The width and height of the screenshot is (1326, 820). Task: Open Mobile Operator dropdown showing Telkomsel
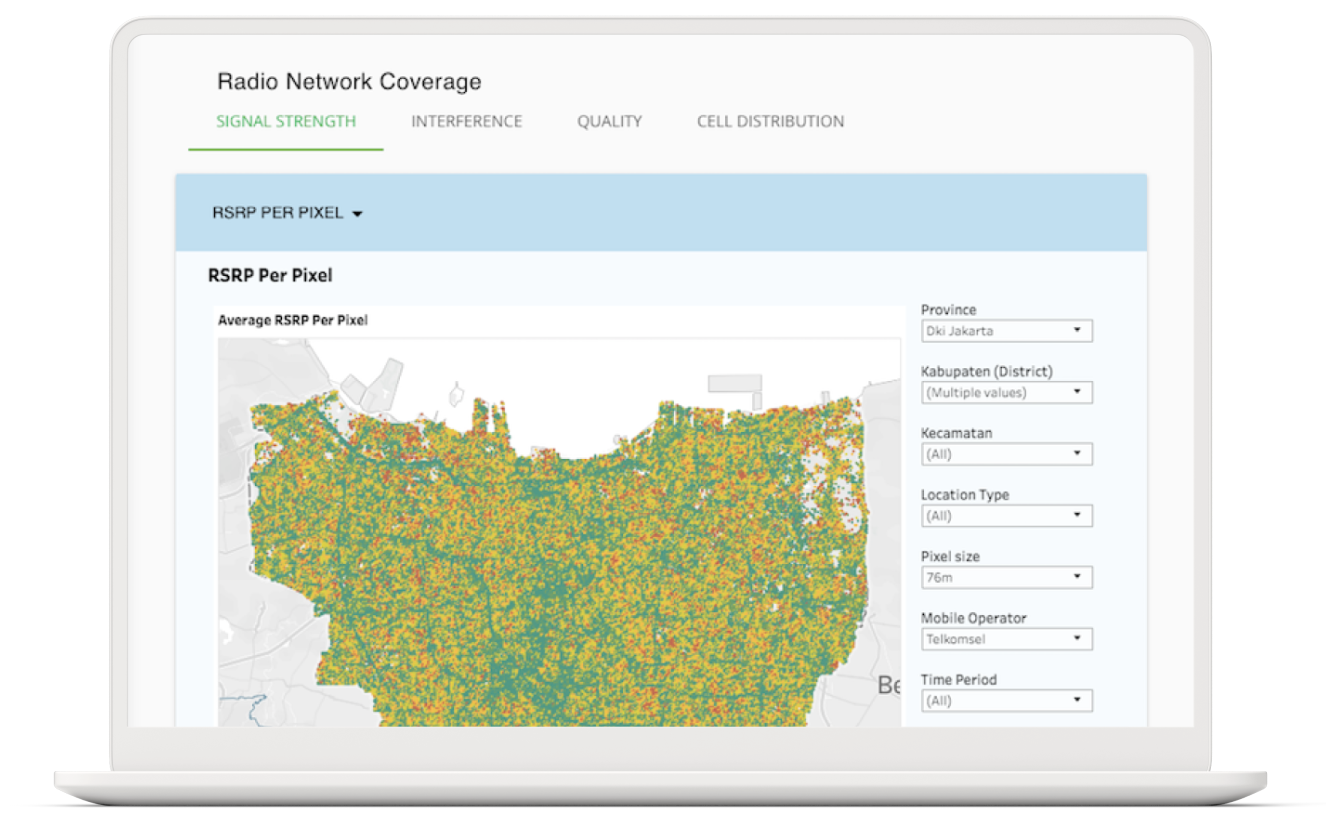pyautogui.click(x=1006, y=639)
